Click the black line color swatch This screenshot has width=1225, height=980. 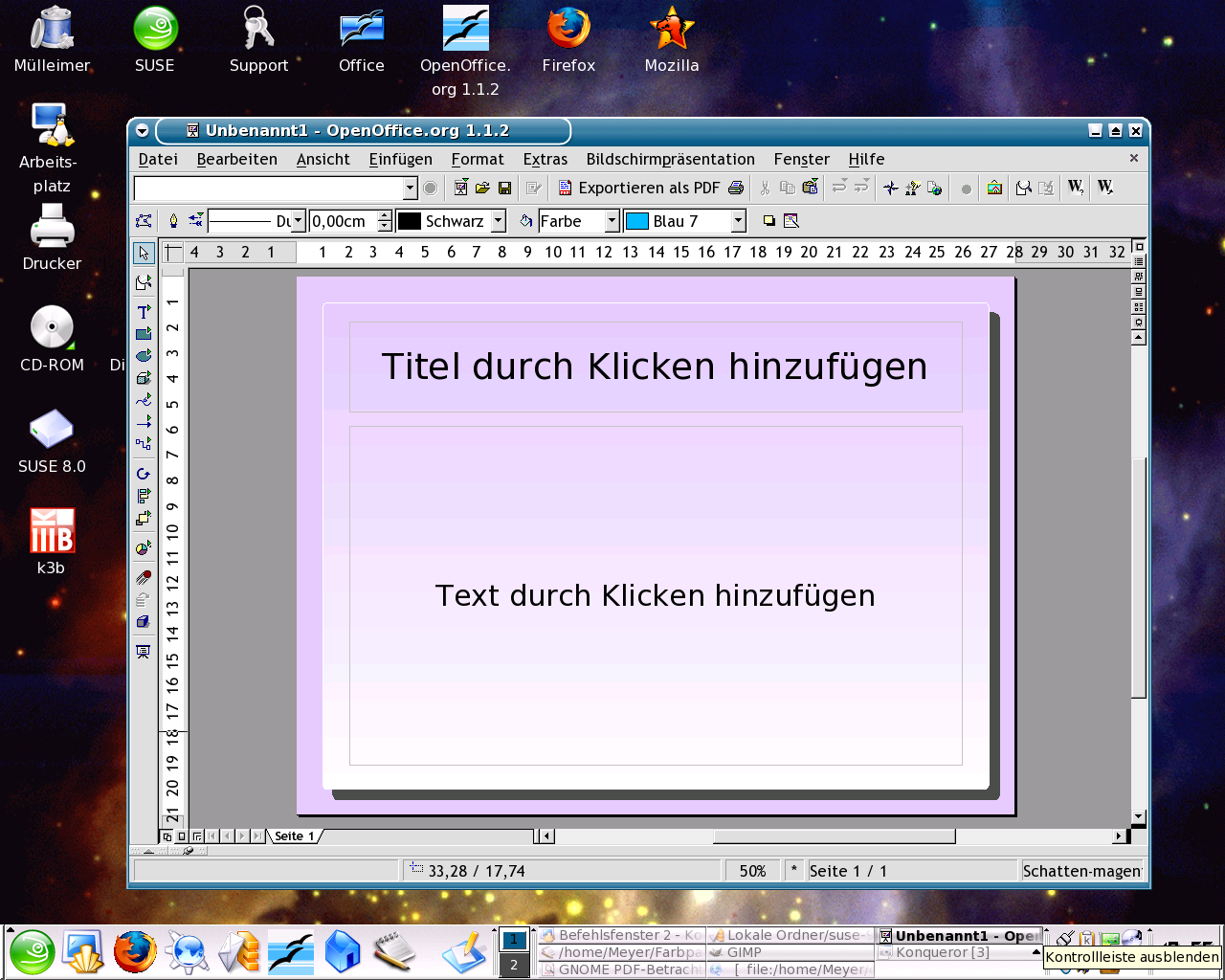coord(410,221)
